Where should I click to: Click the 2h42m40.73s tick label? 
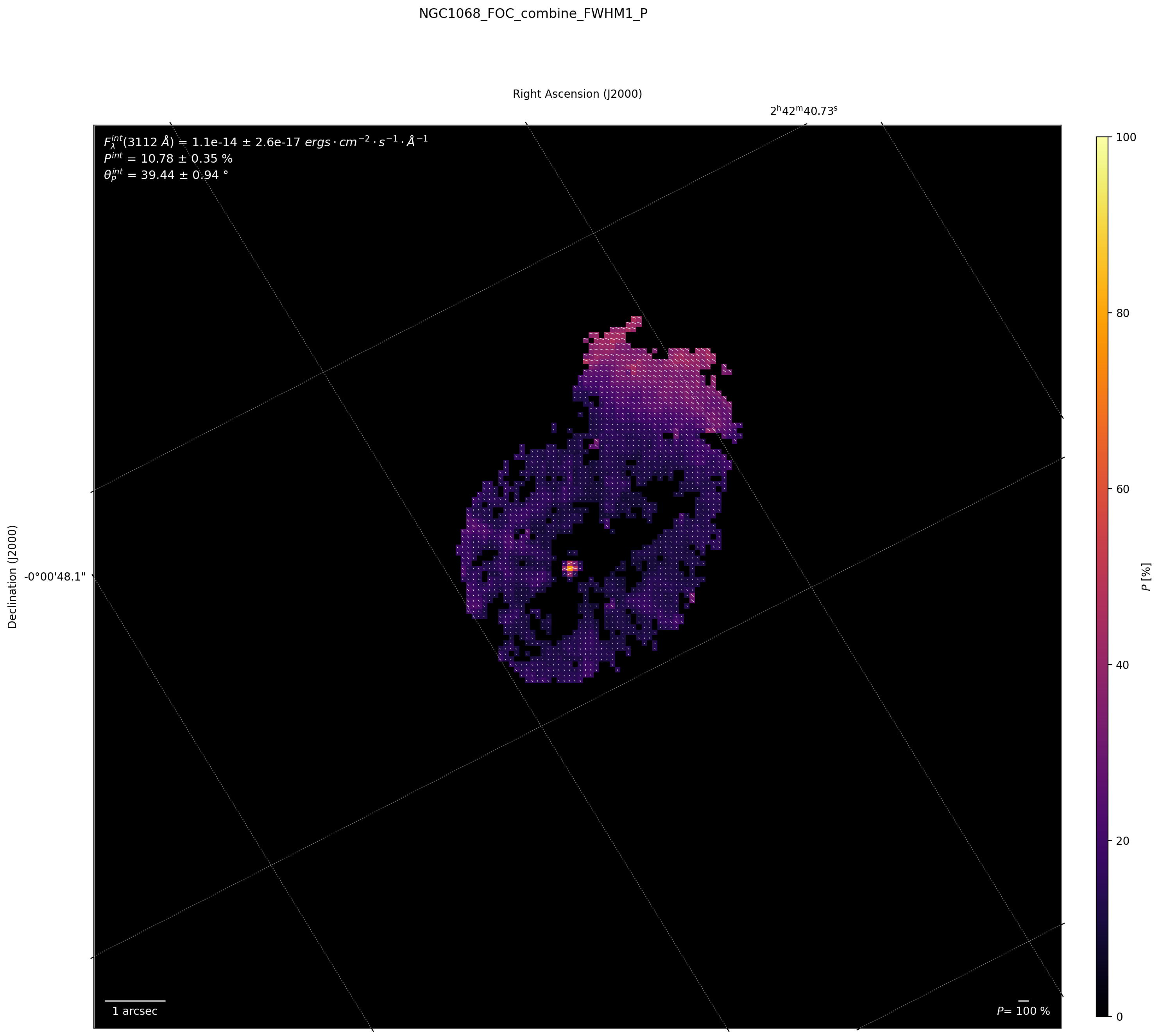(803, 111)
